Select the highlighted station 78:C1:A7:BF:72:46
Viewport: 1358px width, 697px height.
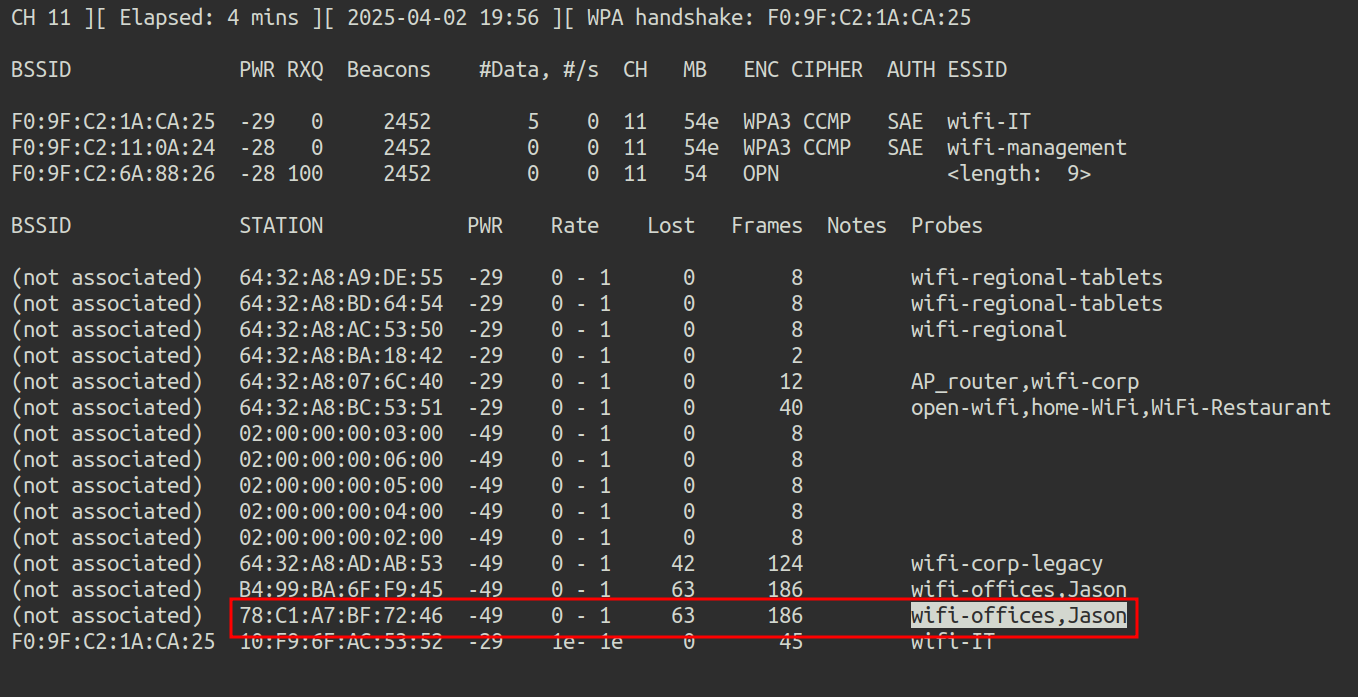tap(341, 616)
